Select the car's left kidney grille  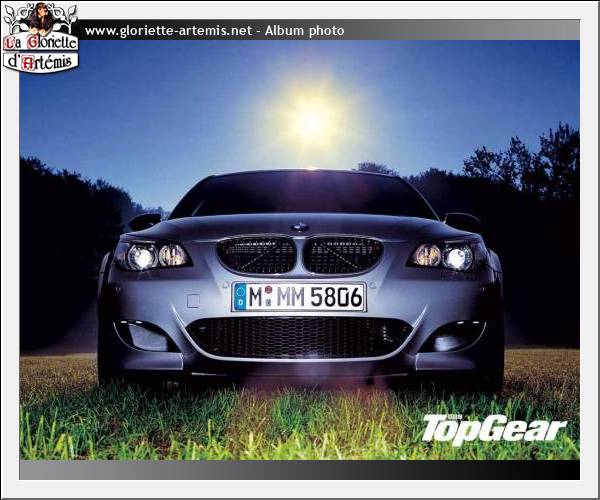pyautogui.click(x=256, y=255)
